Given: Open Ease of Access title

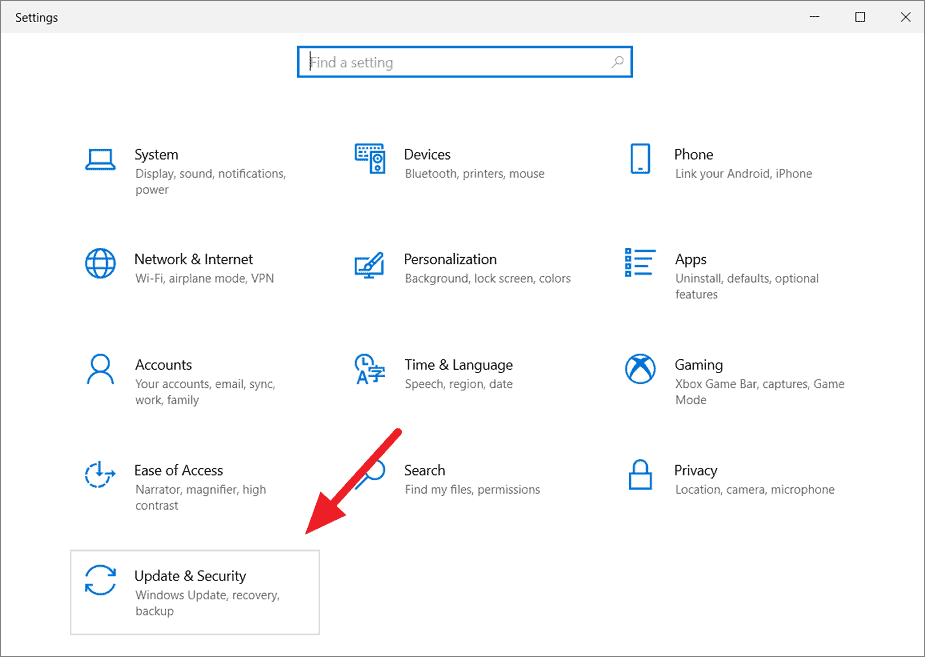Looking at the screenshot, I should coord(178,471).
